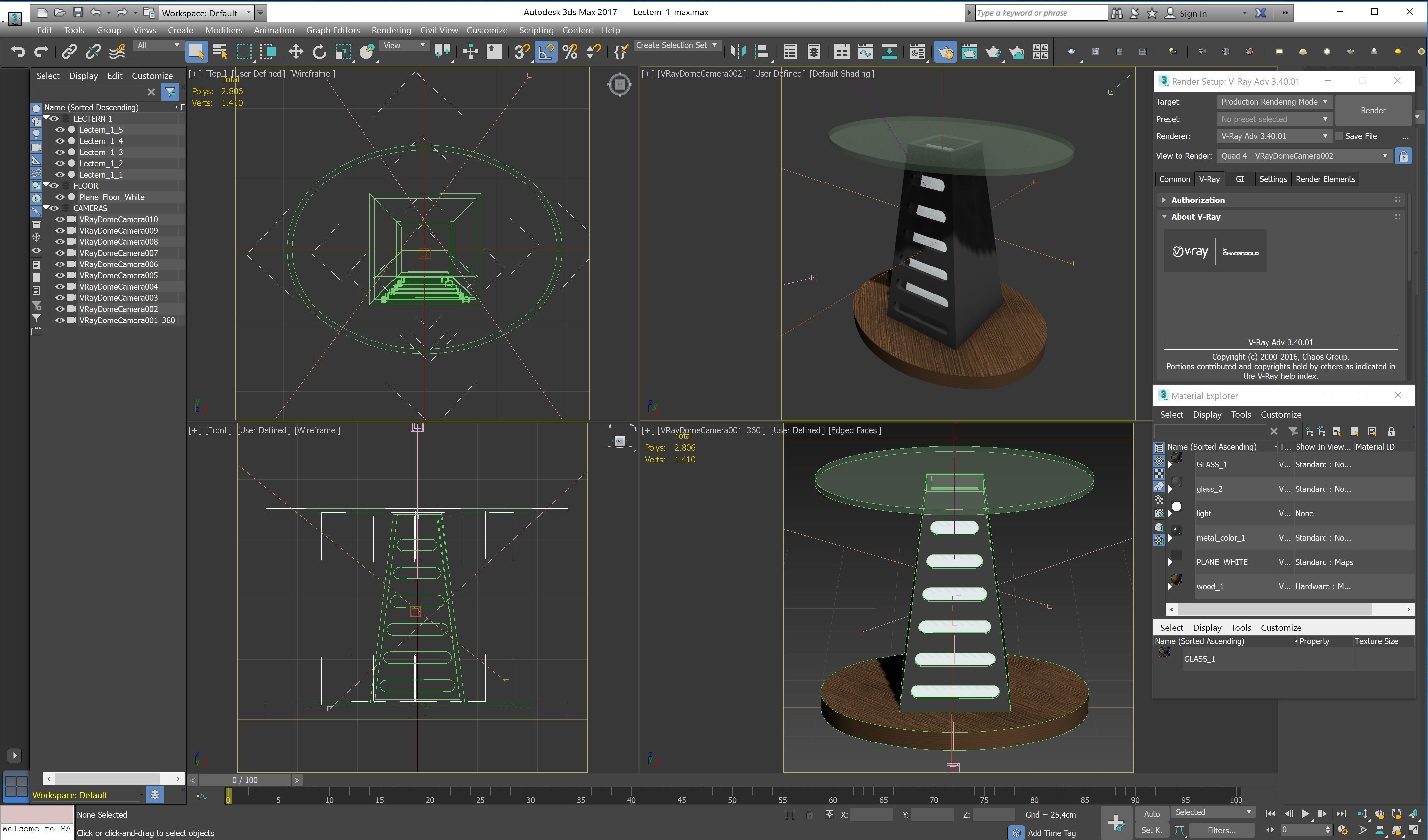Screen dimensions: 1428x840
Task: Click Add Time Tag
Action: pos(1051,833)
